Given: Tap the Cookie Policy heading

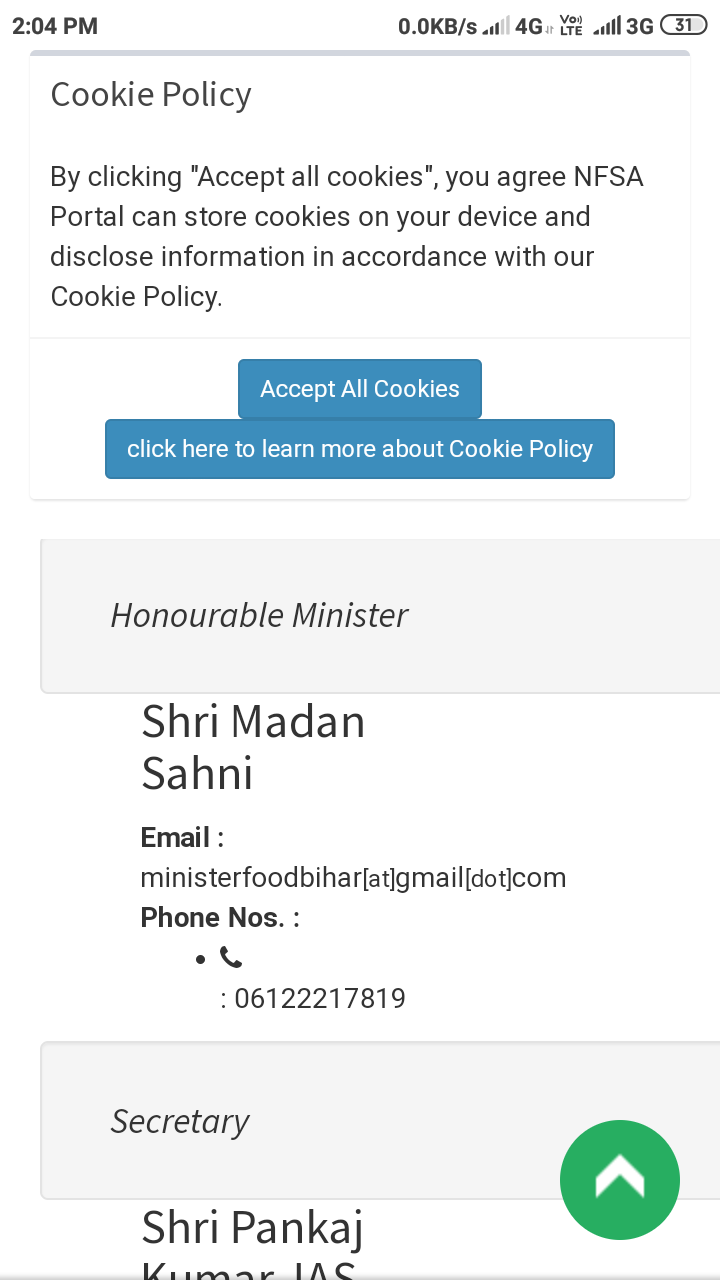Looking at the screenshot, I should pyautogui.click(x=151, y=95).
